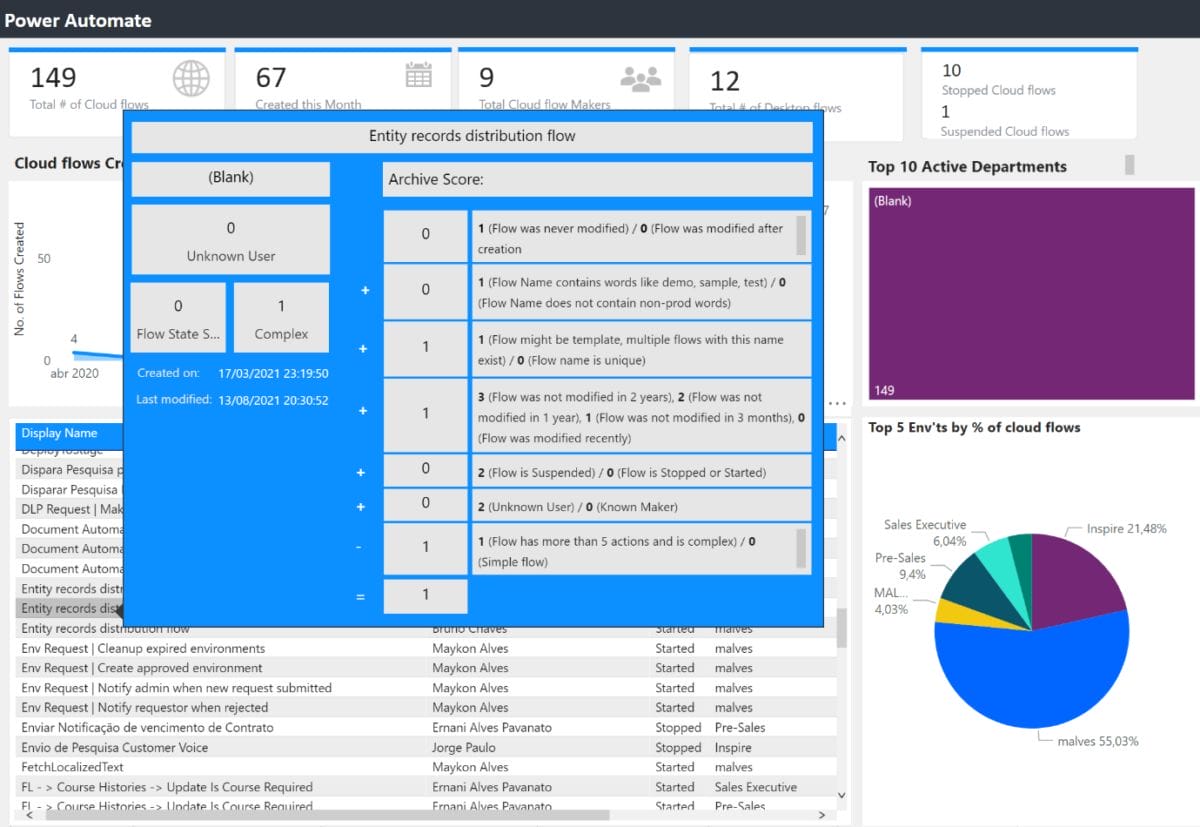
Task: Select the FetchLocalizedText flow row
Action: [75, 767]
